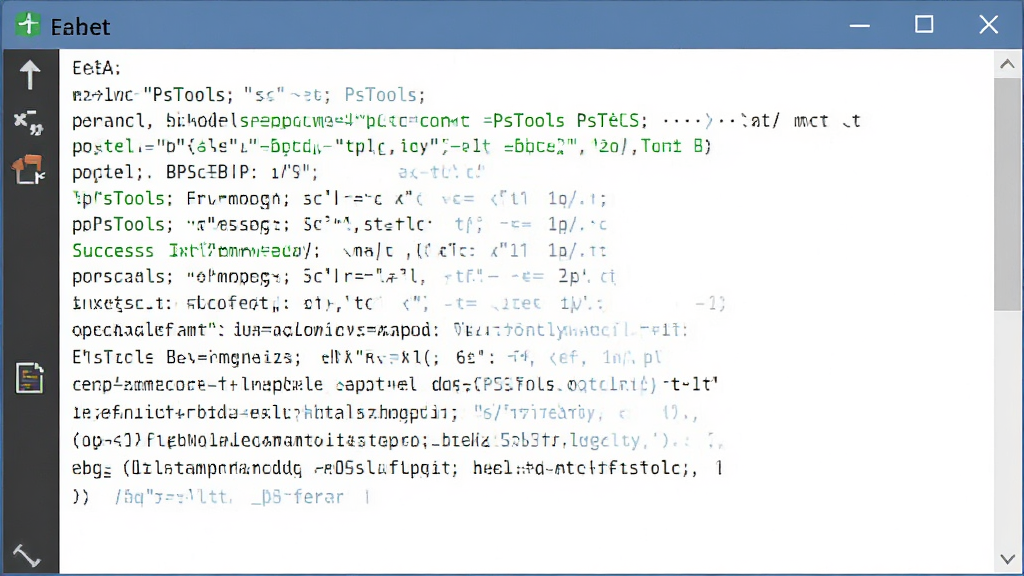Image resolution: width=1024 pixels, height=576 pixels.
Task: Open the orange export icon in sidebar
Action: (x=28, y=170)
